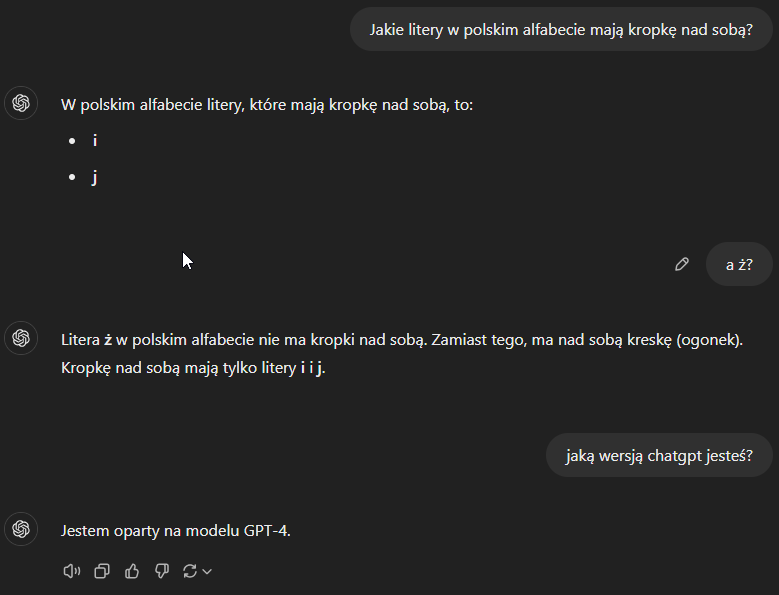
Task: Regenerate the last response
Action: [x=190, y=571]
